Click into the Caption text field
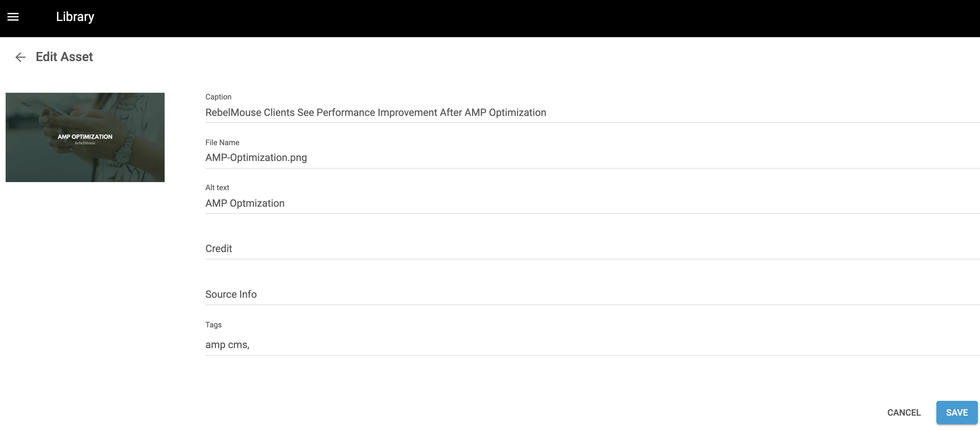The width and height of the screenshot is (980, 431). point(590,113)
